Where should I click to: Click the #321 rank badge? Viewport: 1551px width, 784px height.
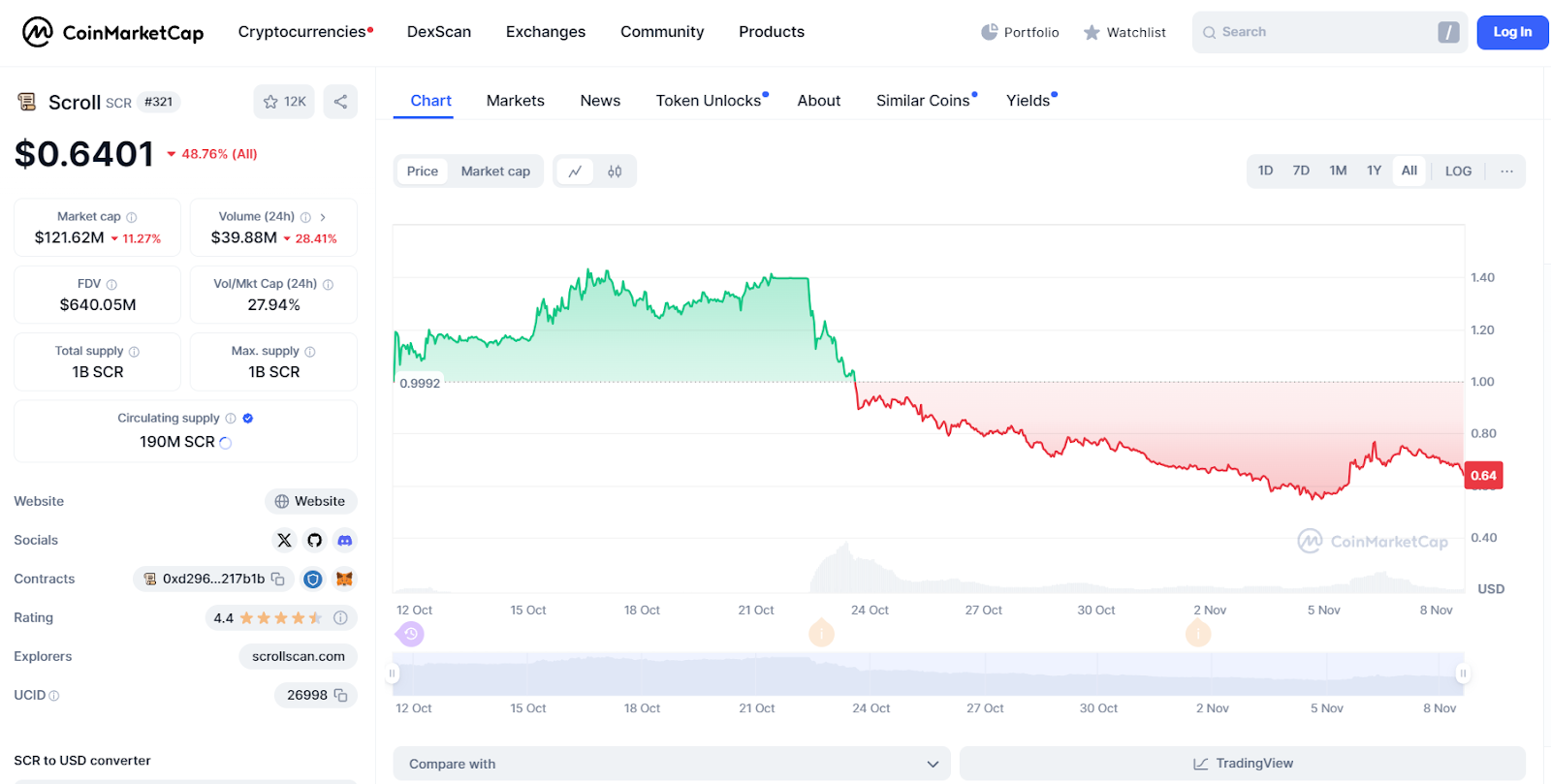[x=159, y=102]
